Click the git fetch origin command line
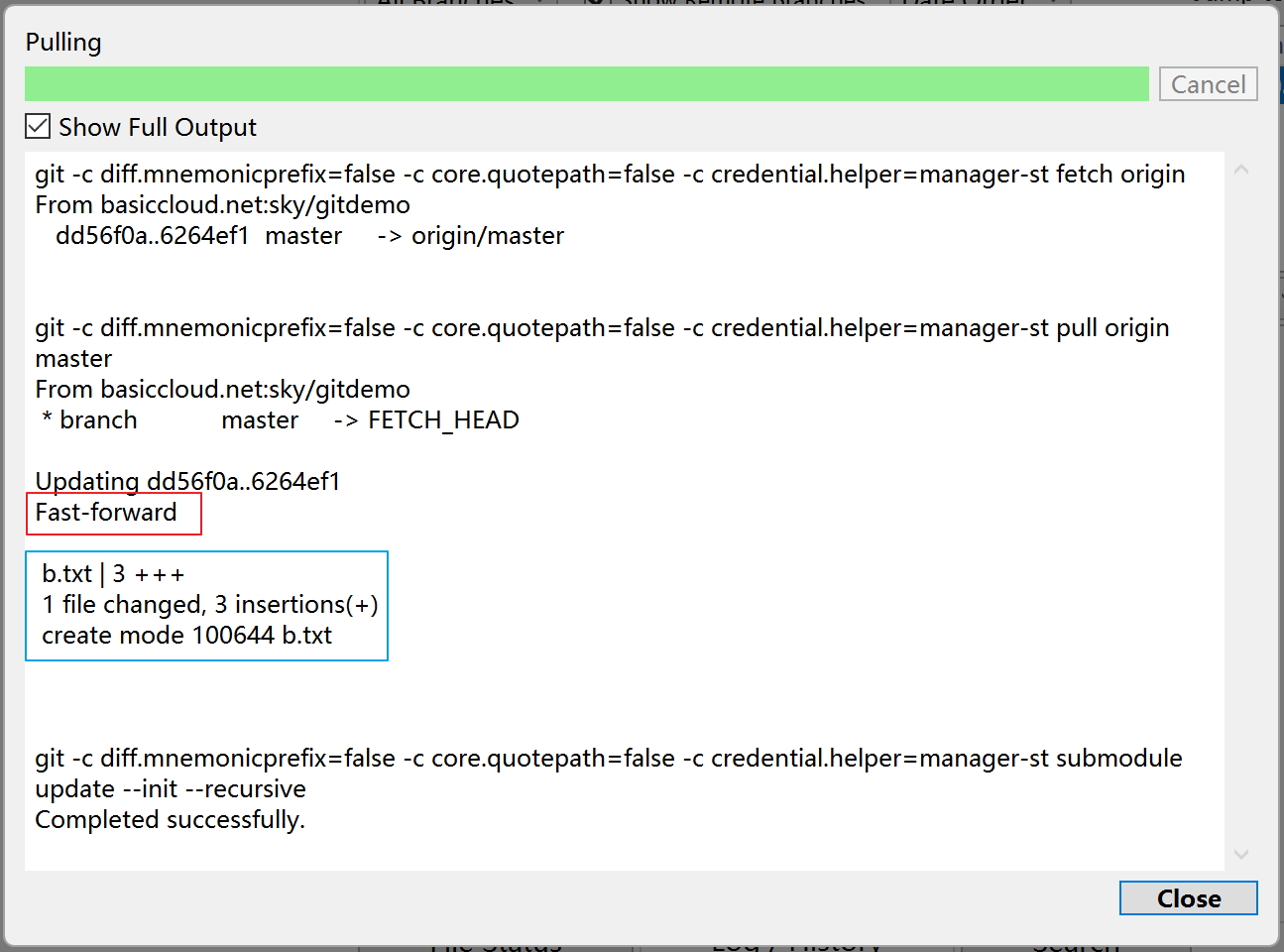Viewport: 1284px width, 952px height. coord(609,175)
